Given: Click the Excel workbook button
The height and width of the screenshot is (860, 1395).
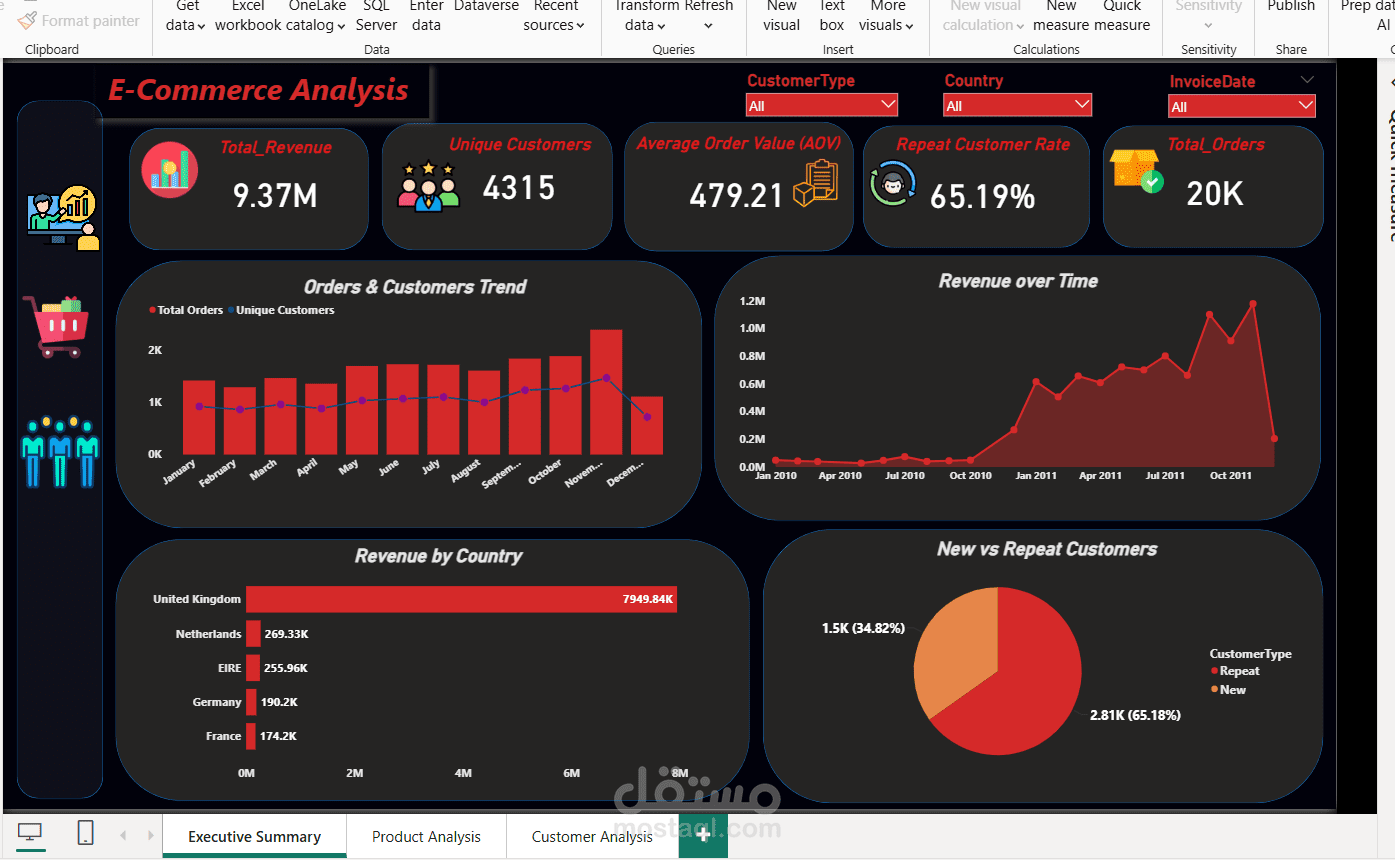Looking at the screenshot, I should click(x=248, y=16).
